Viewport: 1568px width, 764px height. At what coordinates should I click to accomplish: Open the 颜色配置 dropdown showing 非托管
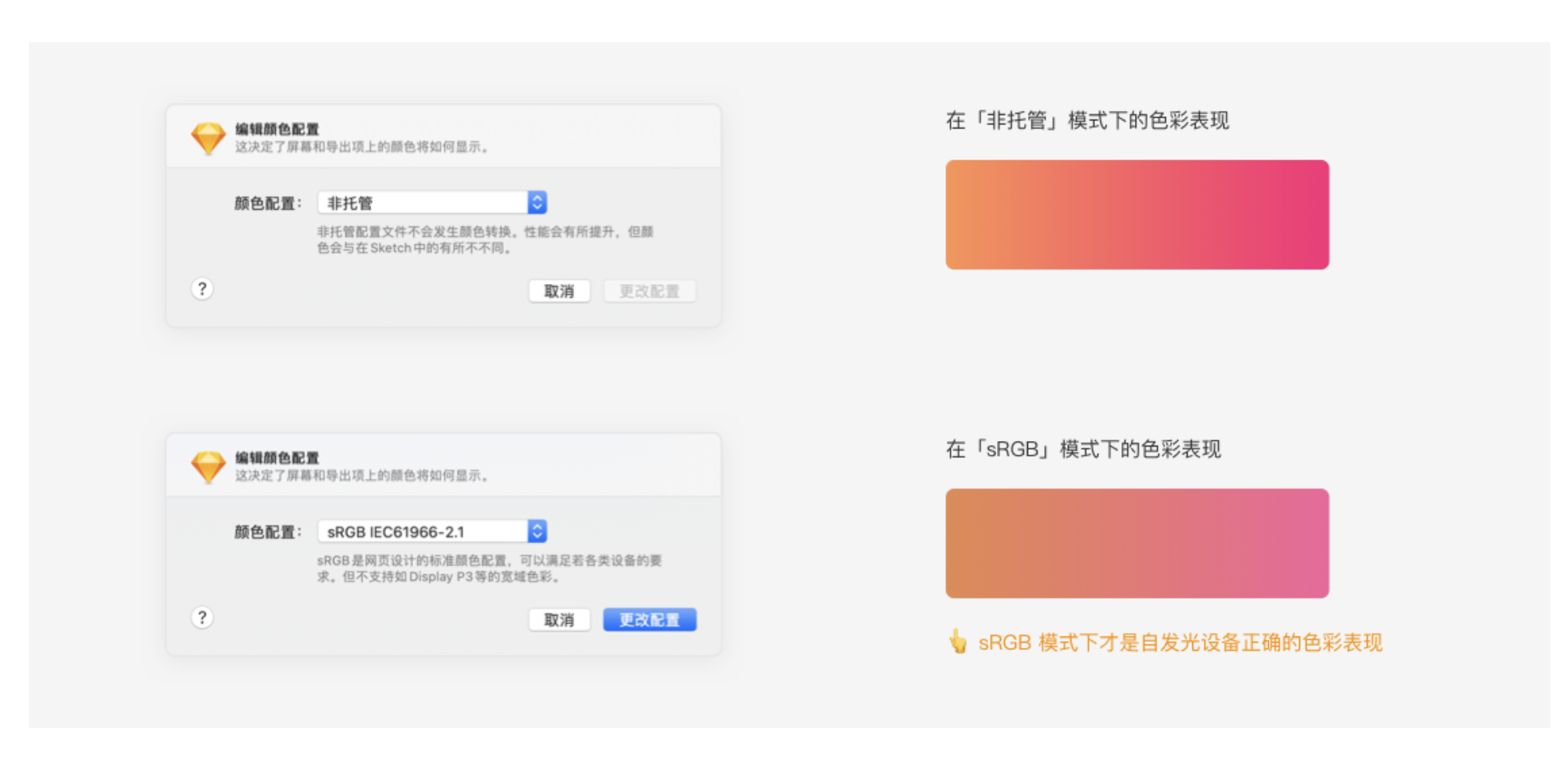[423, 203]
